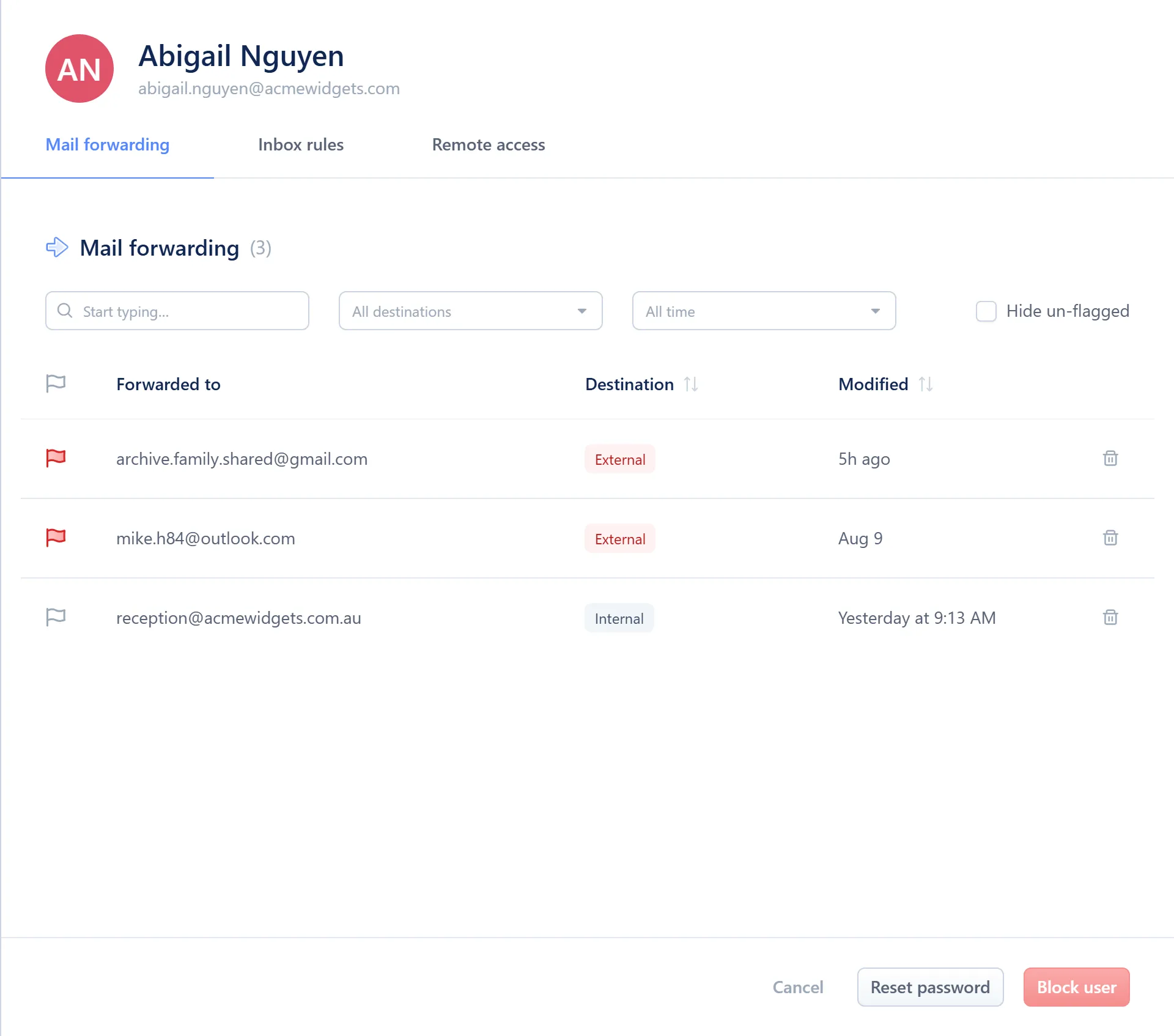This screenshot has height=1036, width=1174.
Task: Flag the reception@acmewidgets.com.au forwarding row
Action: 56,617
